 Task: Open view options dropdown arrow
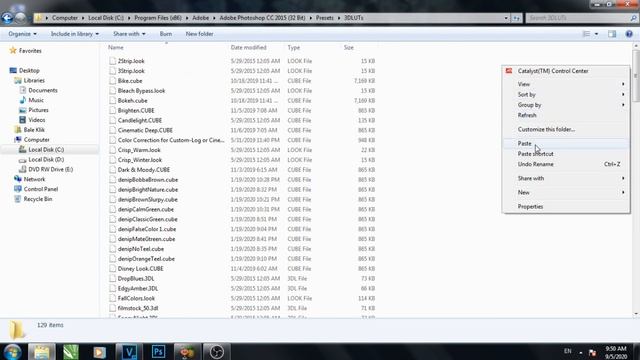(596, 34)
